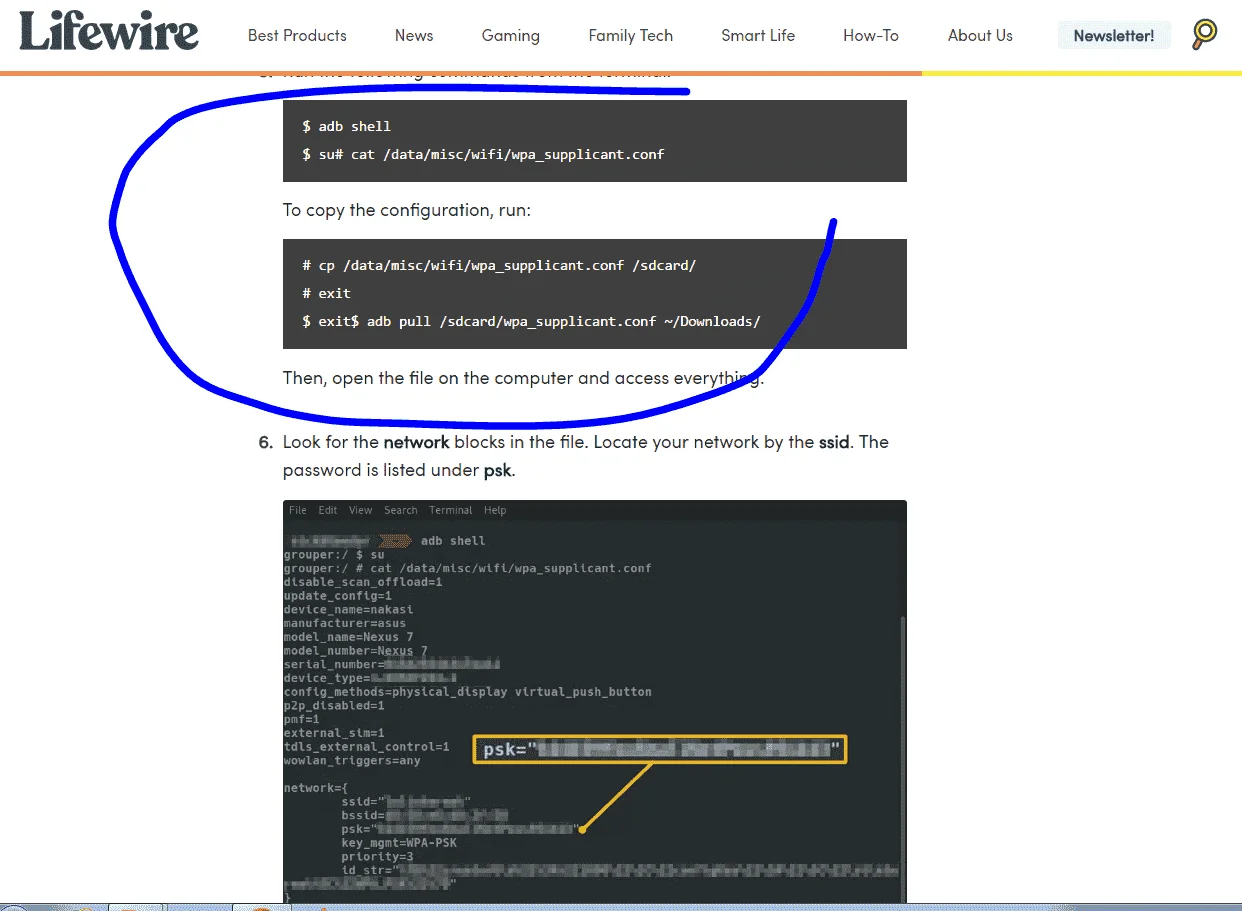Open the Smart Life menu

click(x=758, y=35)
